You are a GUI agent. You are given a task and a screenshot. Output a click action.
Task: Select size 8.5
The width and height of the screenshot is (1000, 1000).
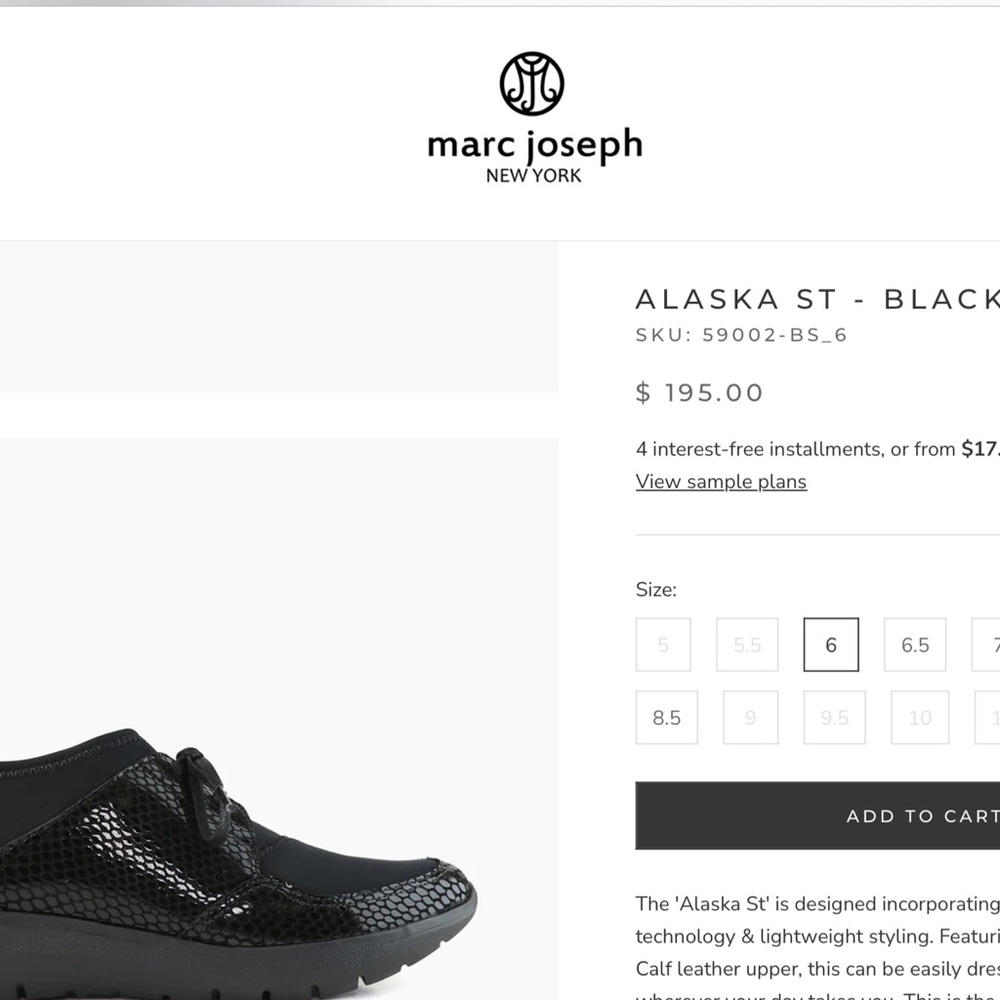(x=667, y=717)
